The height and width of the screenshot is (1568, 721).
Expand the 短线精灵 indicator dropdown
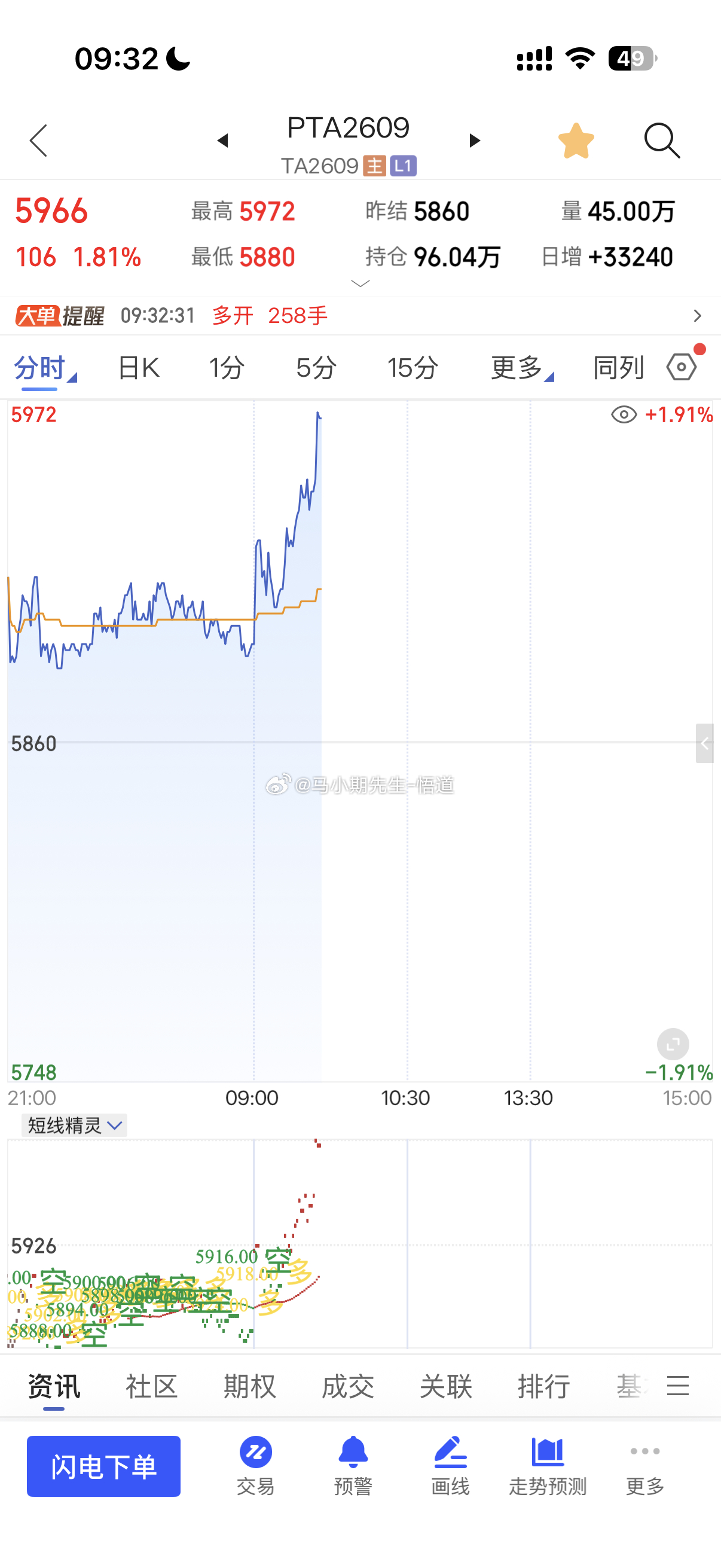click(x=74, y=1125)
